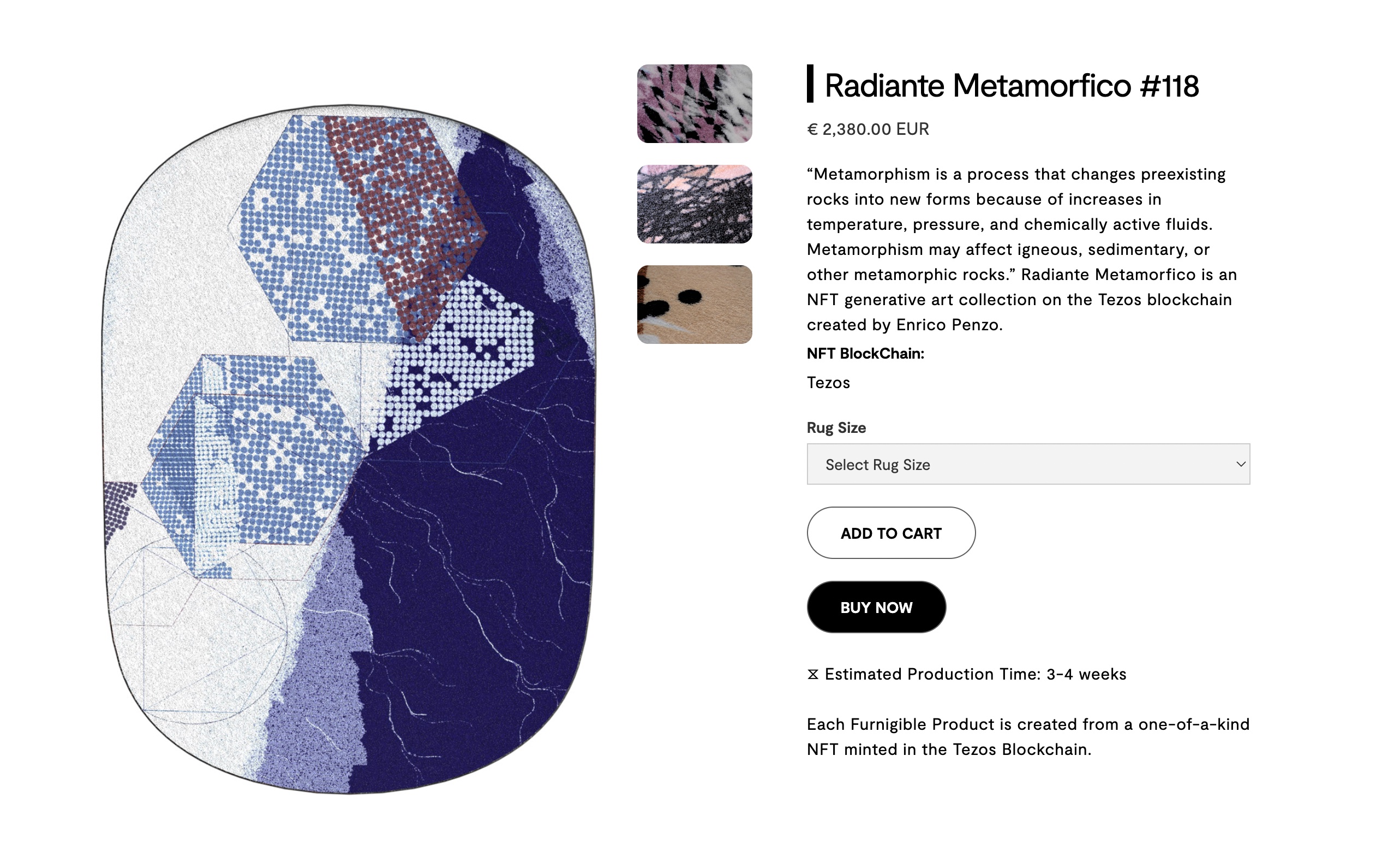Click the € 2,380.00 EUR price

click(867, 129)
